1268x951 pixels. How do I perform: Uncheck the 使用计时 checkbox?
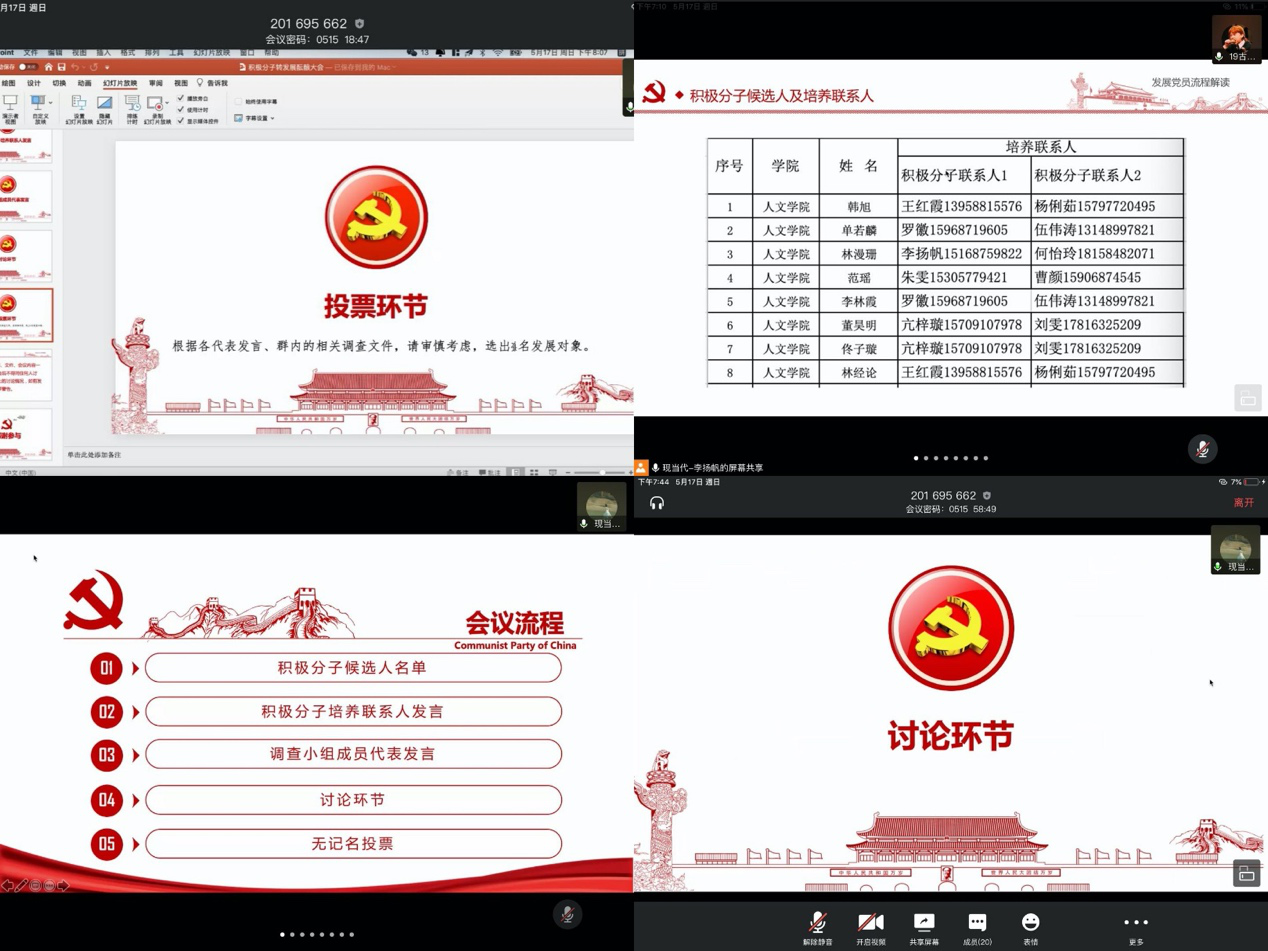[181, 110]
